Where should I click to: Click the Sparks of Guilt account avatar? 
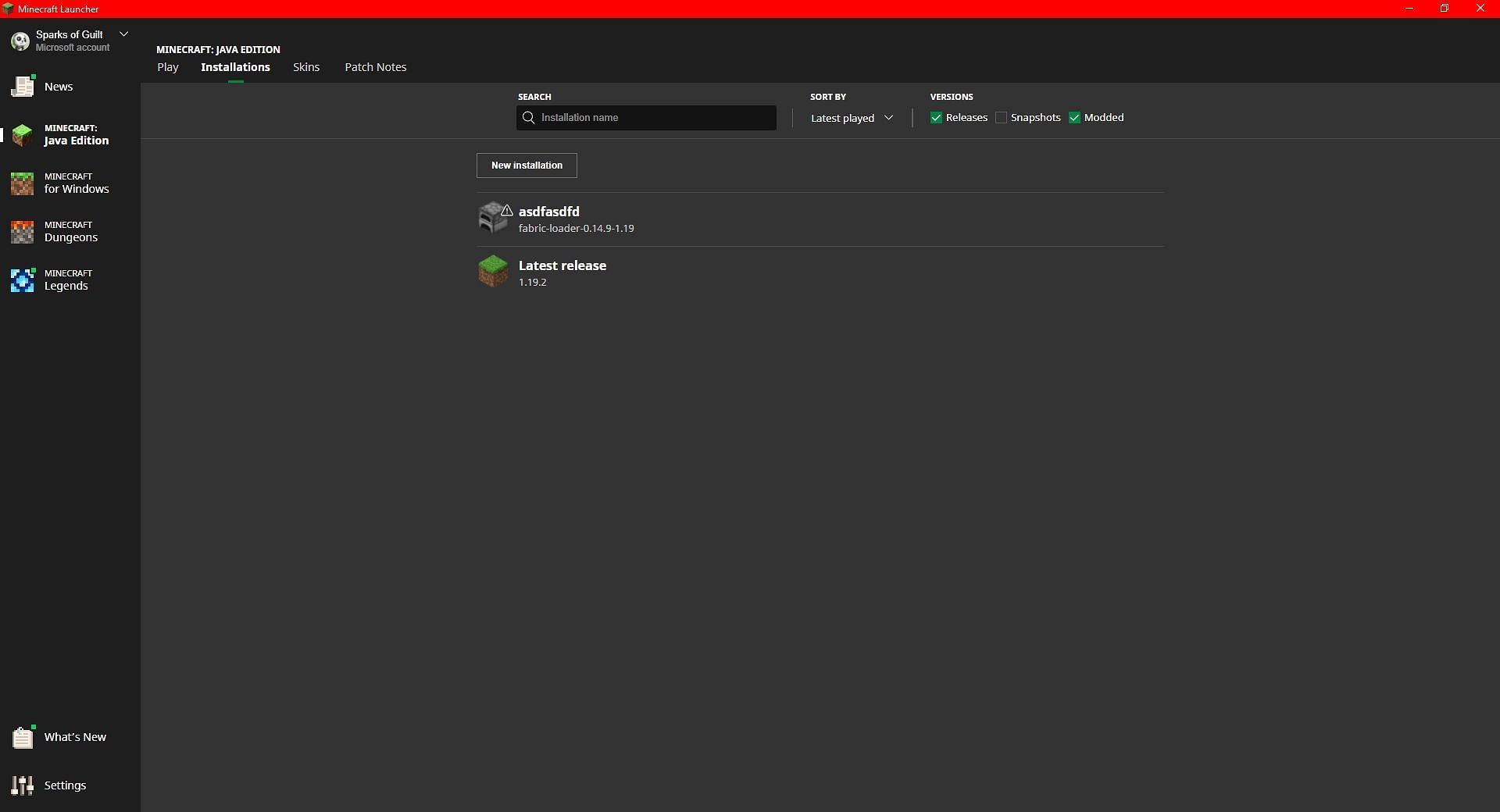[x=20, y=41]
